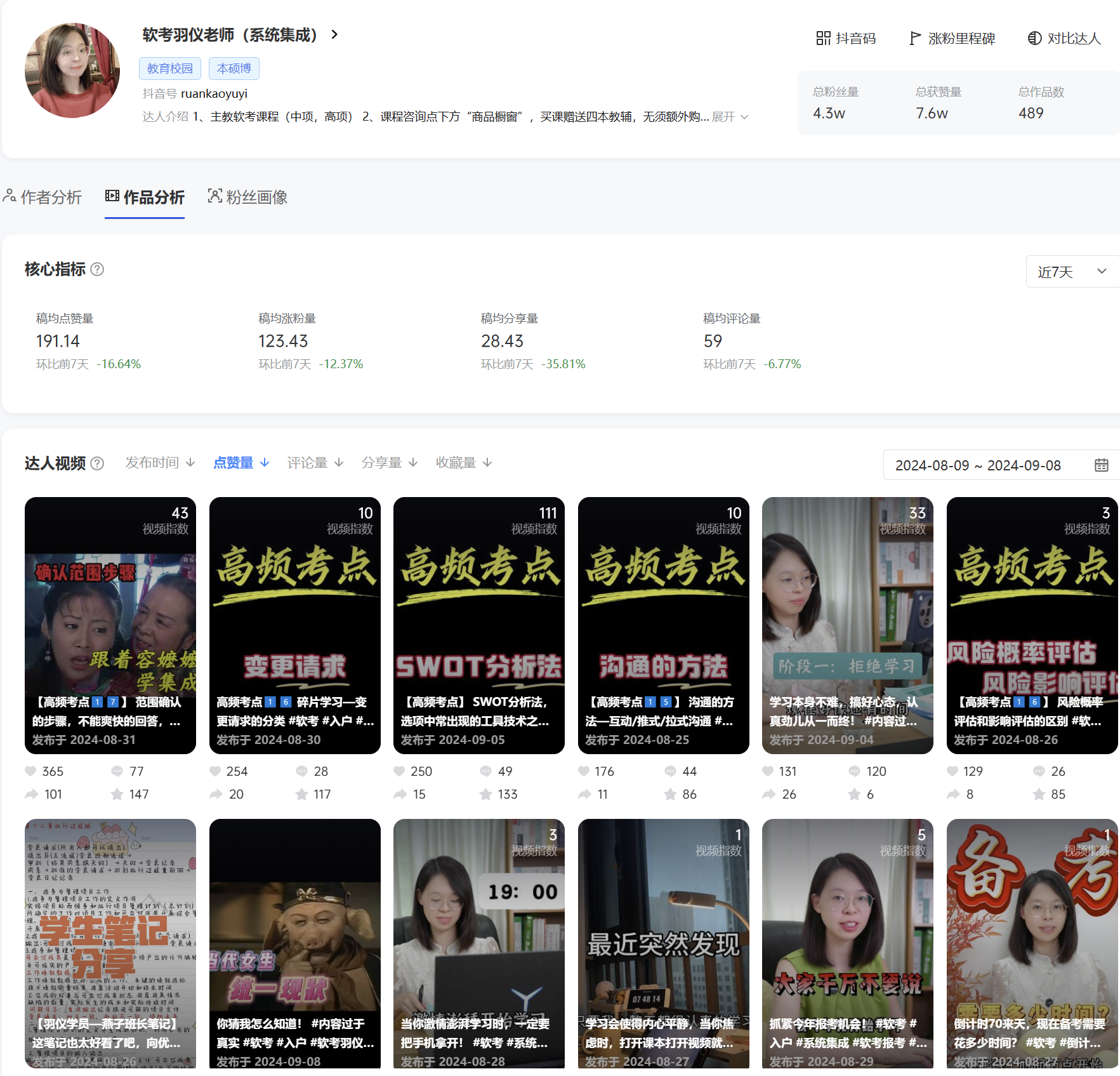
Task: Switch to the 作者分析 tab
Action: tap(43, 197)
